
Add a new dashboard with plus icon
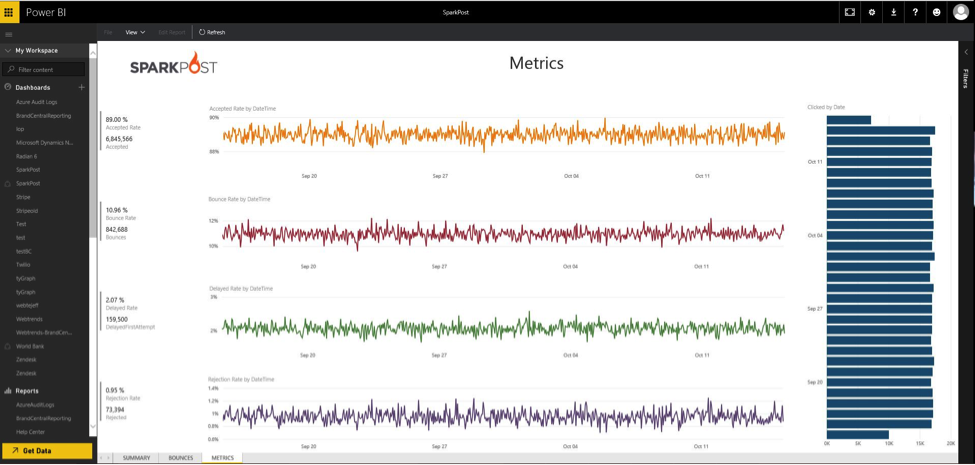click(81, 88)
